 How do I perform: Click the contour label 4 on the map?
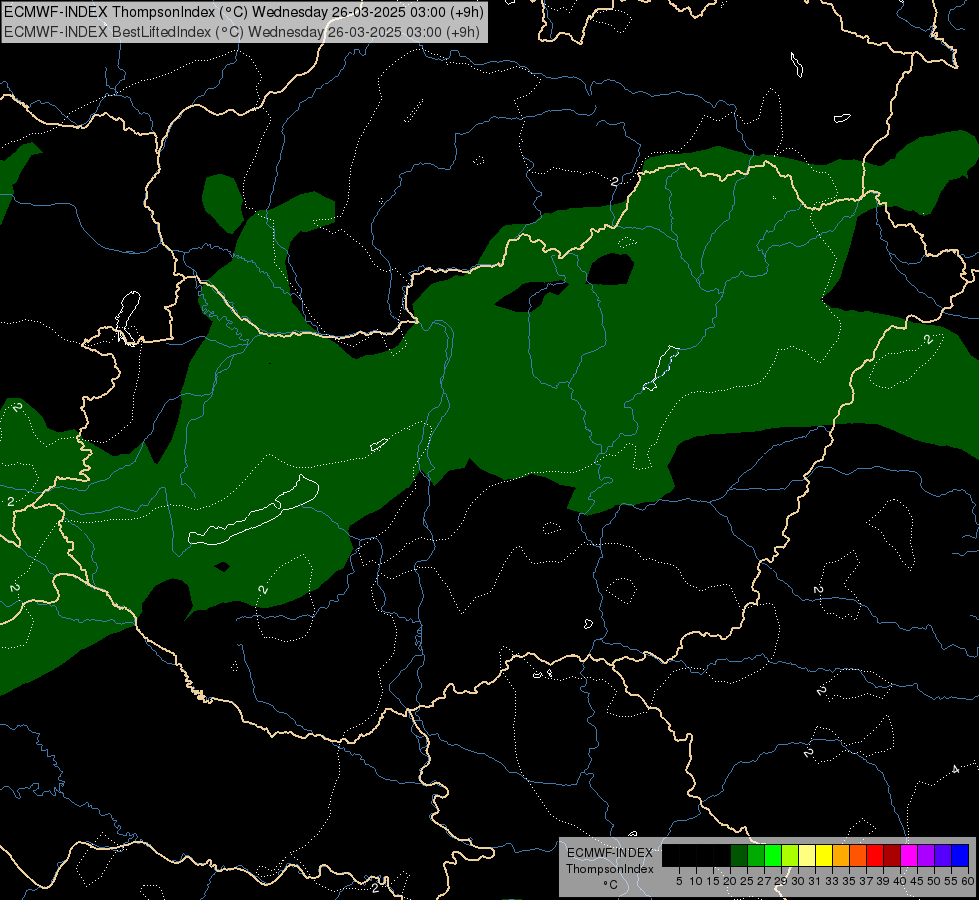[x=955, y=769]
